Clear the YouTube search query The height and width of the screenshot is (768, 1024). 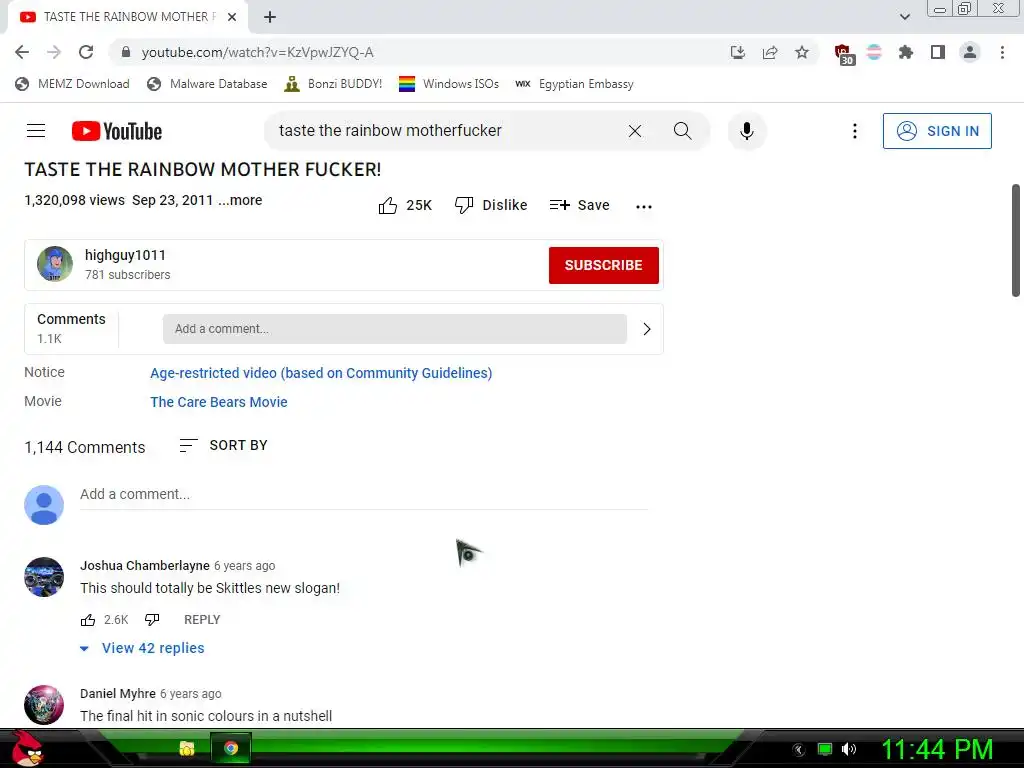click(x=634, y=131)
